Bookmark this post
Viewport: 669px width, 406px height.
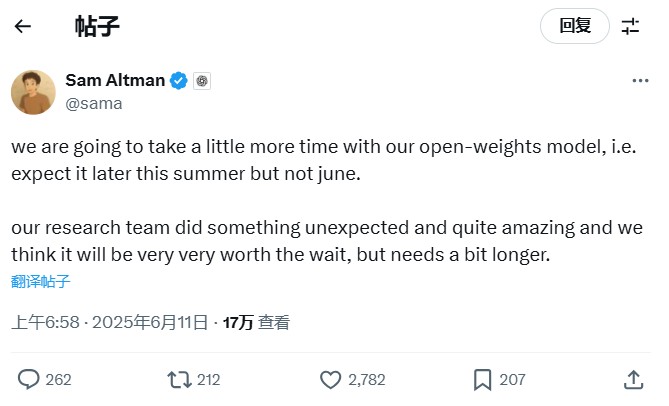[482, 379]
